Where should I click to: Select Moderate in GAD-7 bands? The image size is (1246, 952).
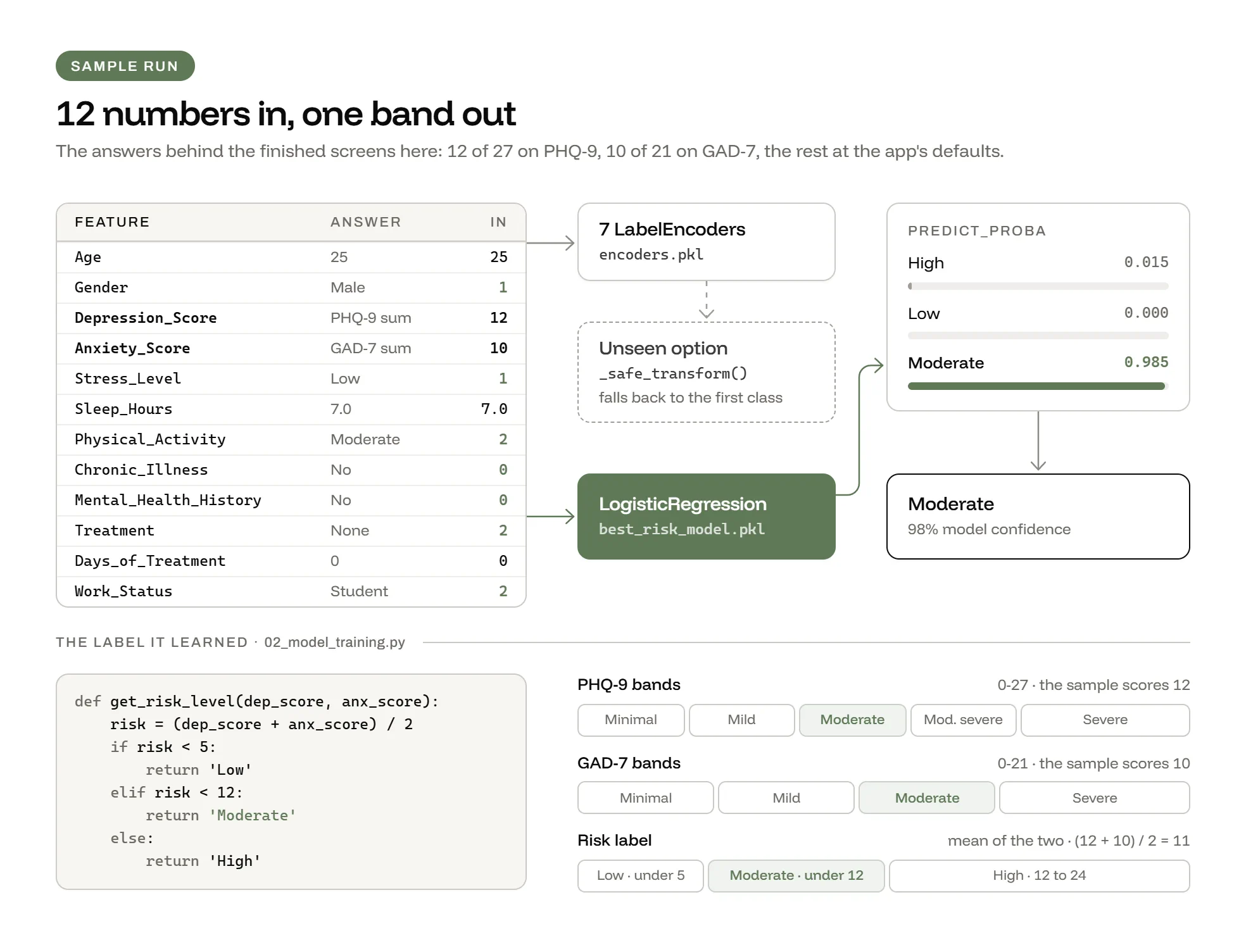pyautogui.click(x=927, y=798)
